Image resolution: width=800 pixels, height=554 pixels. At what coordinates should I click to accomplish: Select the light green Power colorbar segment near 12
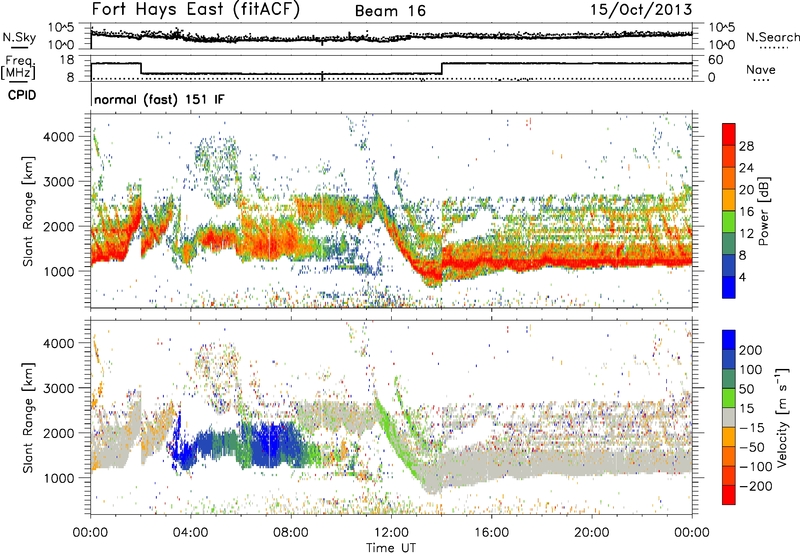(x=729, y=222)
